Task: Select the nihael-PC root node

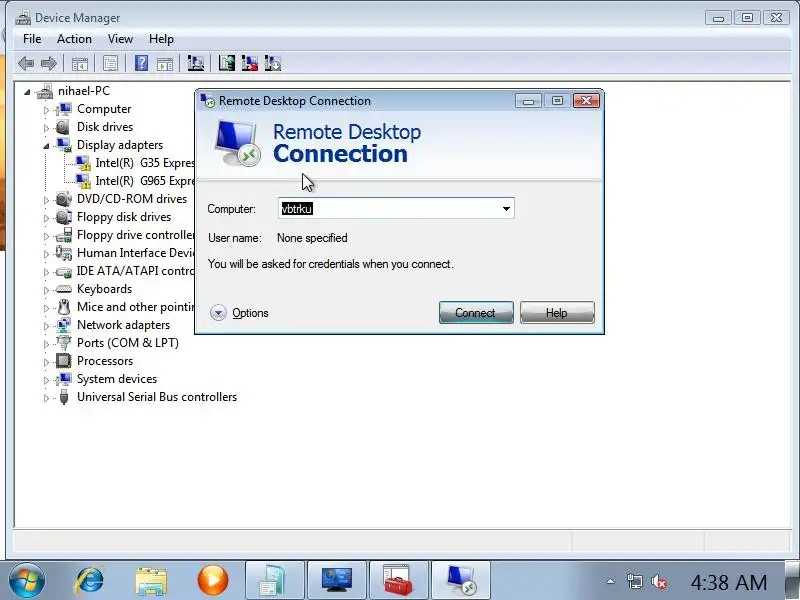Action: (84, 91)
